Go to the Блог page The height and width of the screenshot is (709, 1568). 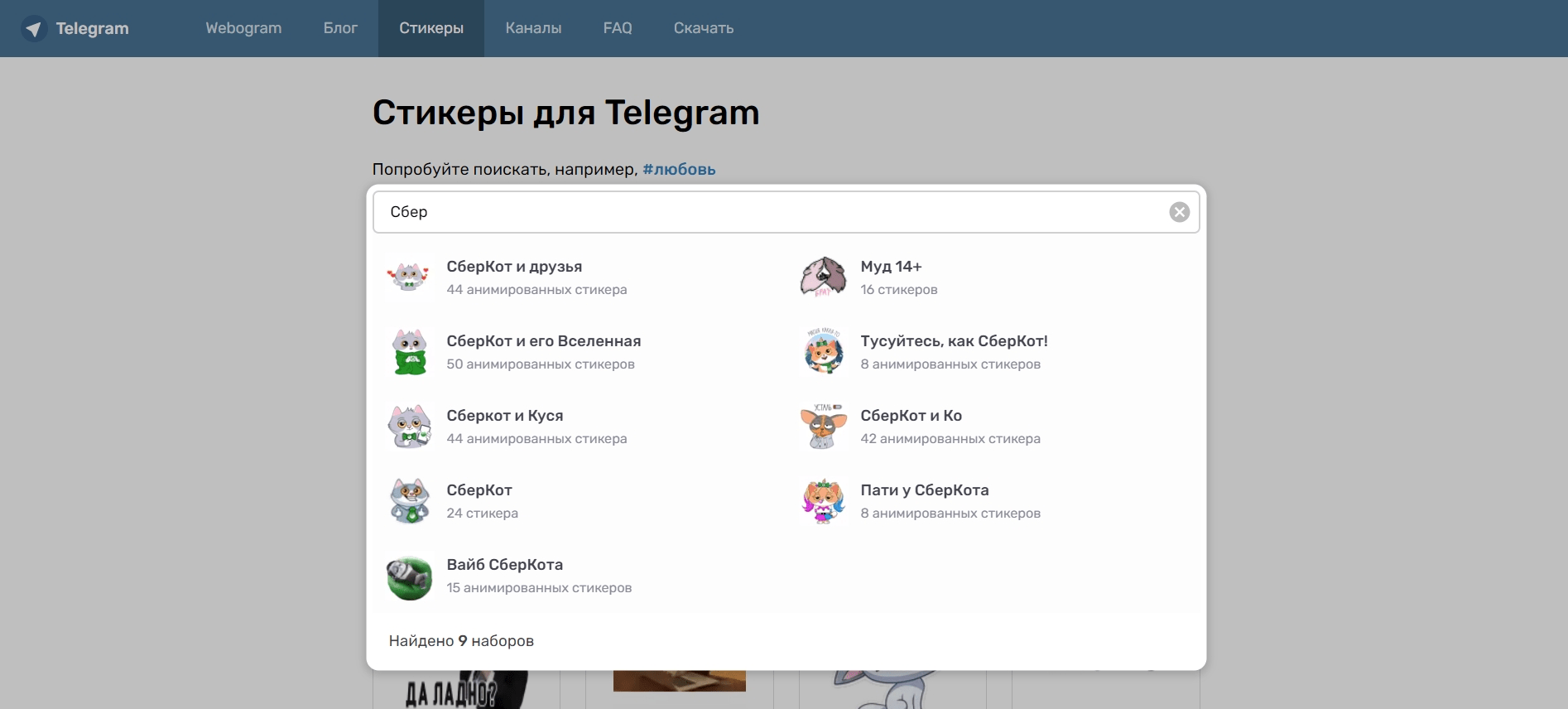click(340, 28)
